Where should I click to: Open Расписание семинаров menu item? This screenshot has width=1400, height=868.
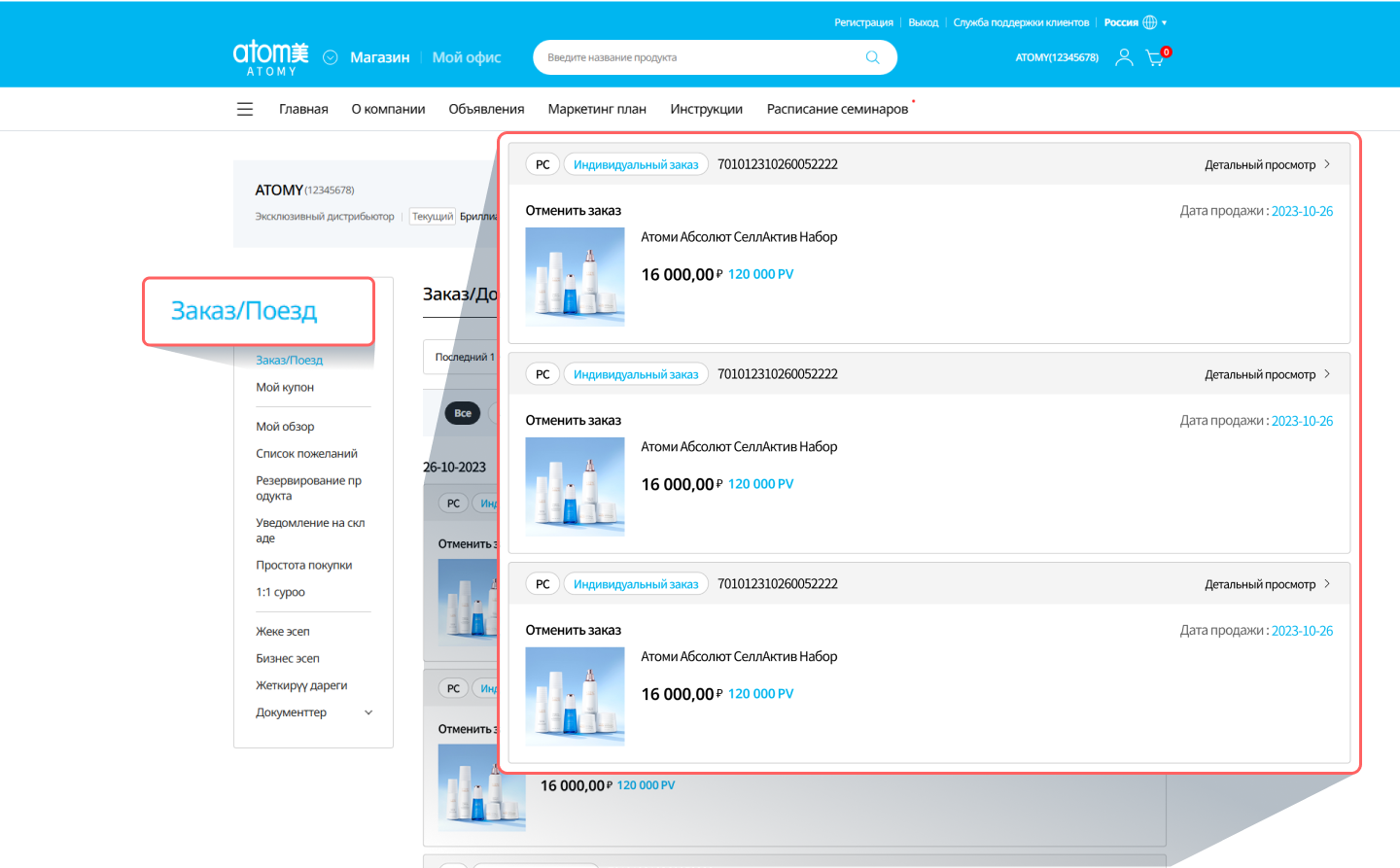pos(837,109)
